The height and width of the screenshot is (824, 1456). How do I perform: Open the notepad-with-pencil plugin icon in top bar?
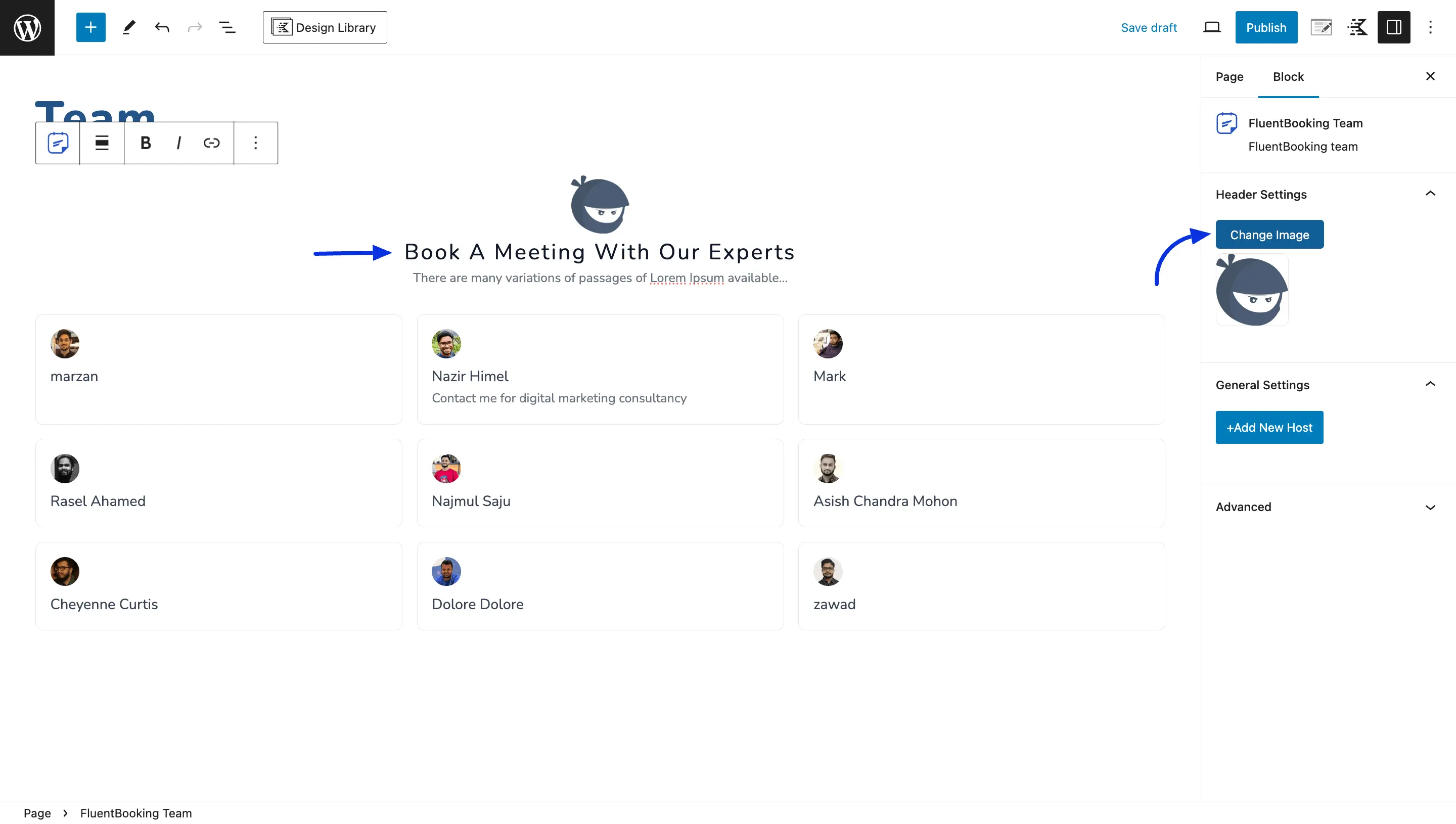(x=1321, y=27)
